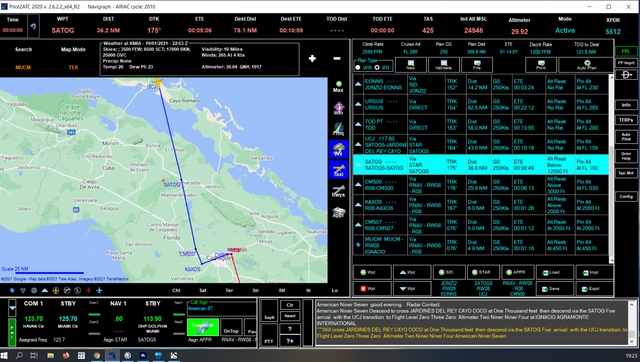Viewport: 640px width, 362px height.
Task: Delete waypoint with red X Wpt button
Action: pos(372,289)
